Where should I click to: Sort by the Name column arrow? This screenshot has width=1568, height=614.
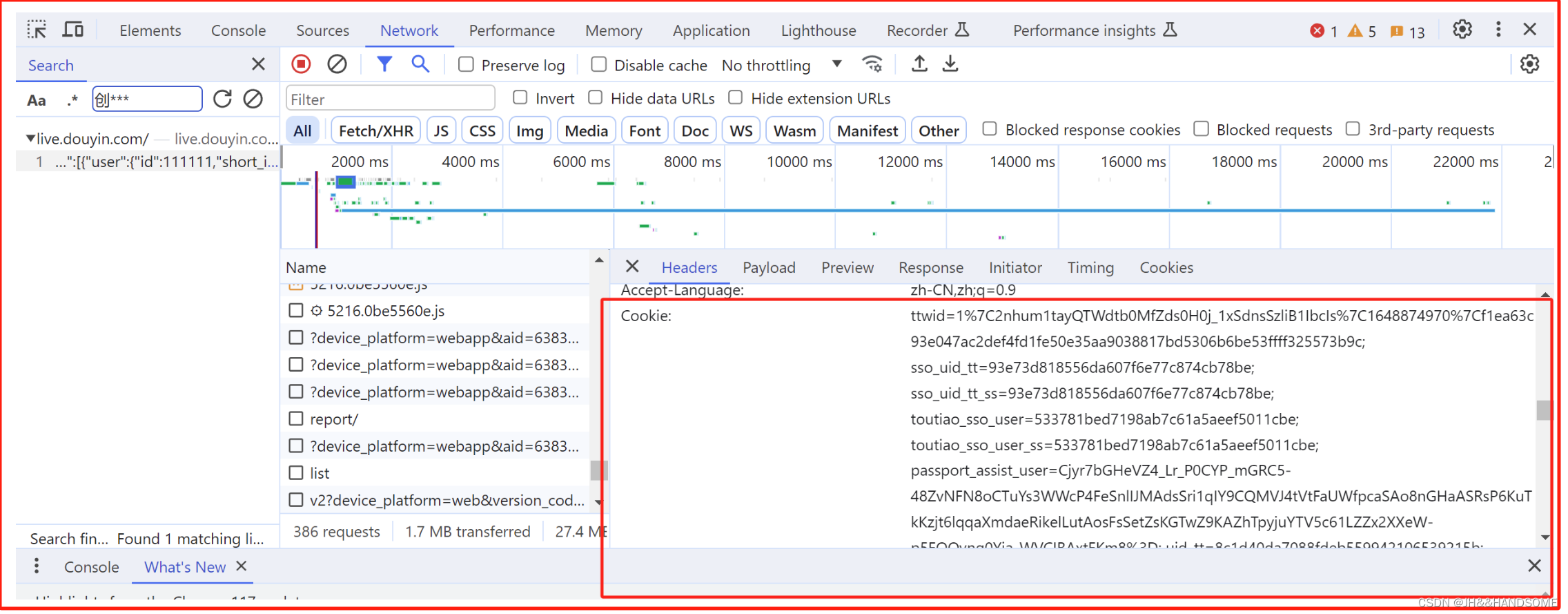[x=599, y=260]
